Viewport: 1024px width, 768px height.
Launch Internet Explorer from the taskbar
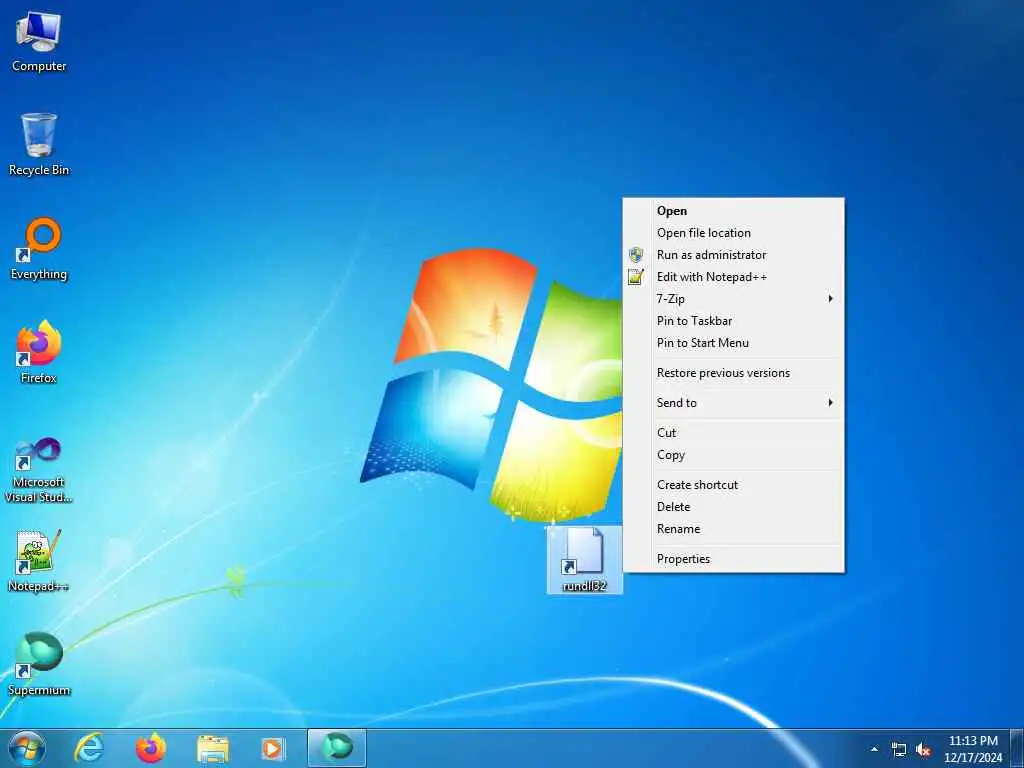click(x=89, y=748)
